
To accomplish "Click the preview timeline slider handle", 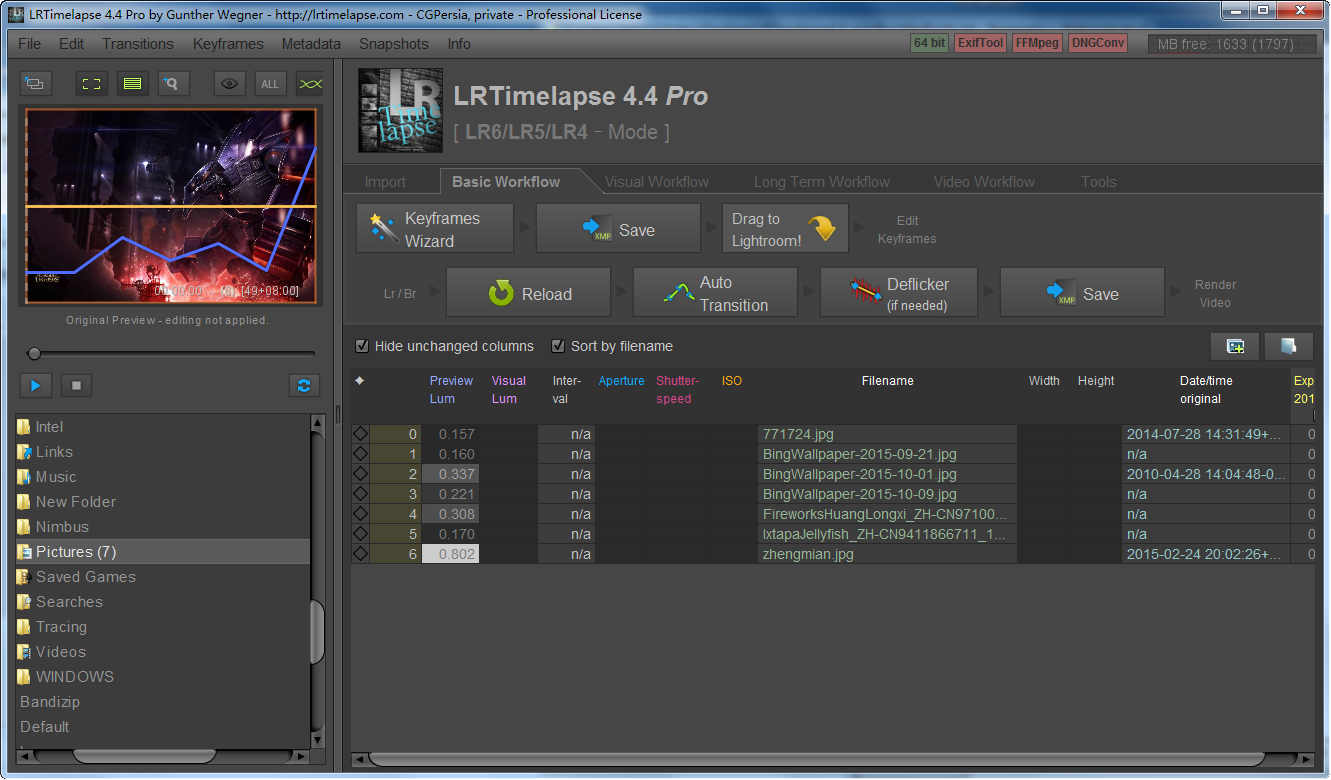I will point(34,353).
